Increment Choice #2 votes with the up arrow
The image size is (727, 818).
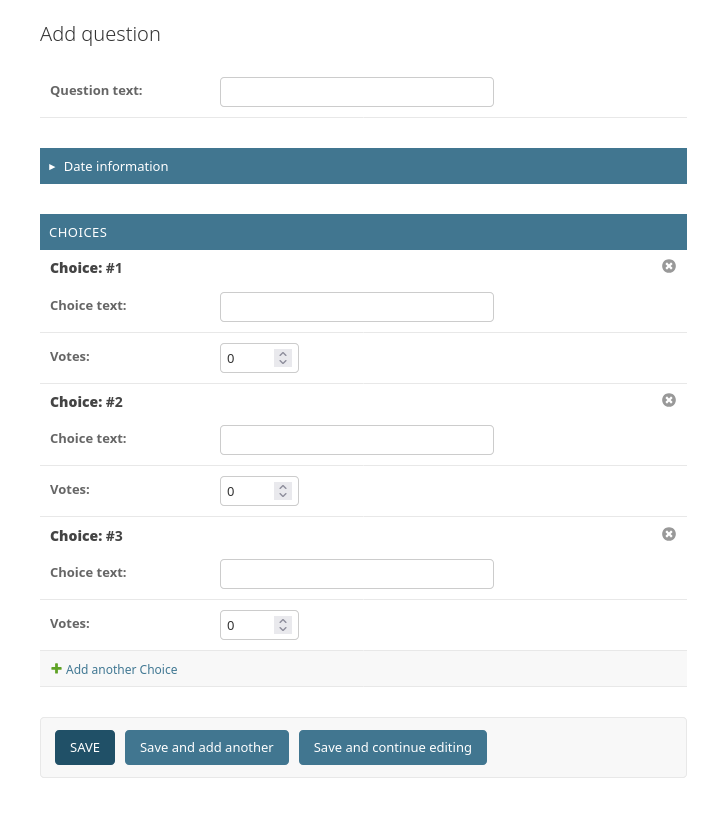pos(283,485)
